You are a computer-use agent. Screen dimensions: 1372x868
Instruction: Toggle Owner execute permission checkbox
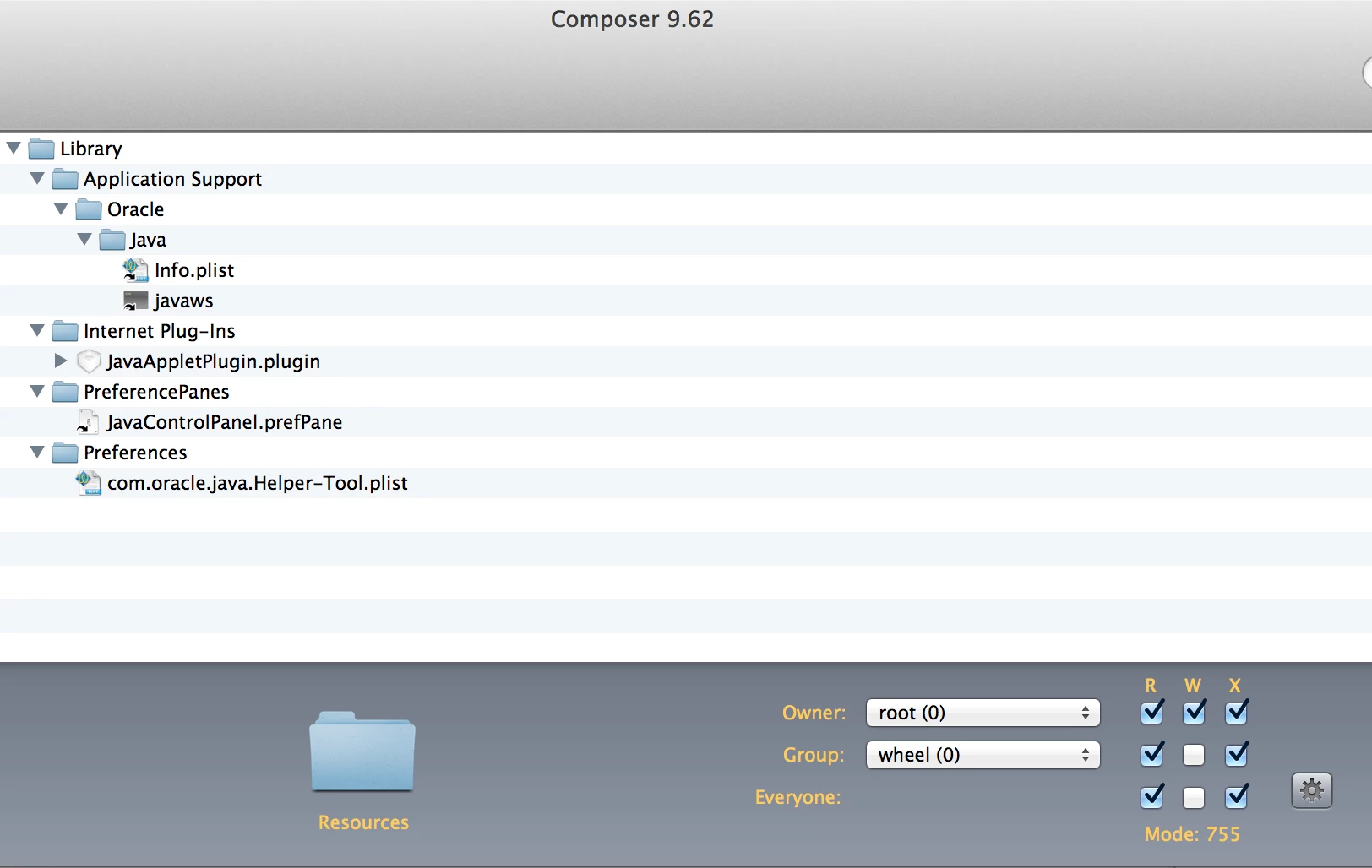pos(1236,713)
